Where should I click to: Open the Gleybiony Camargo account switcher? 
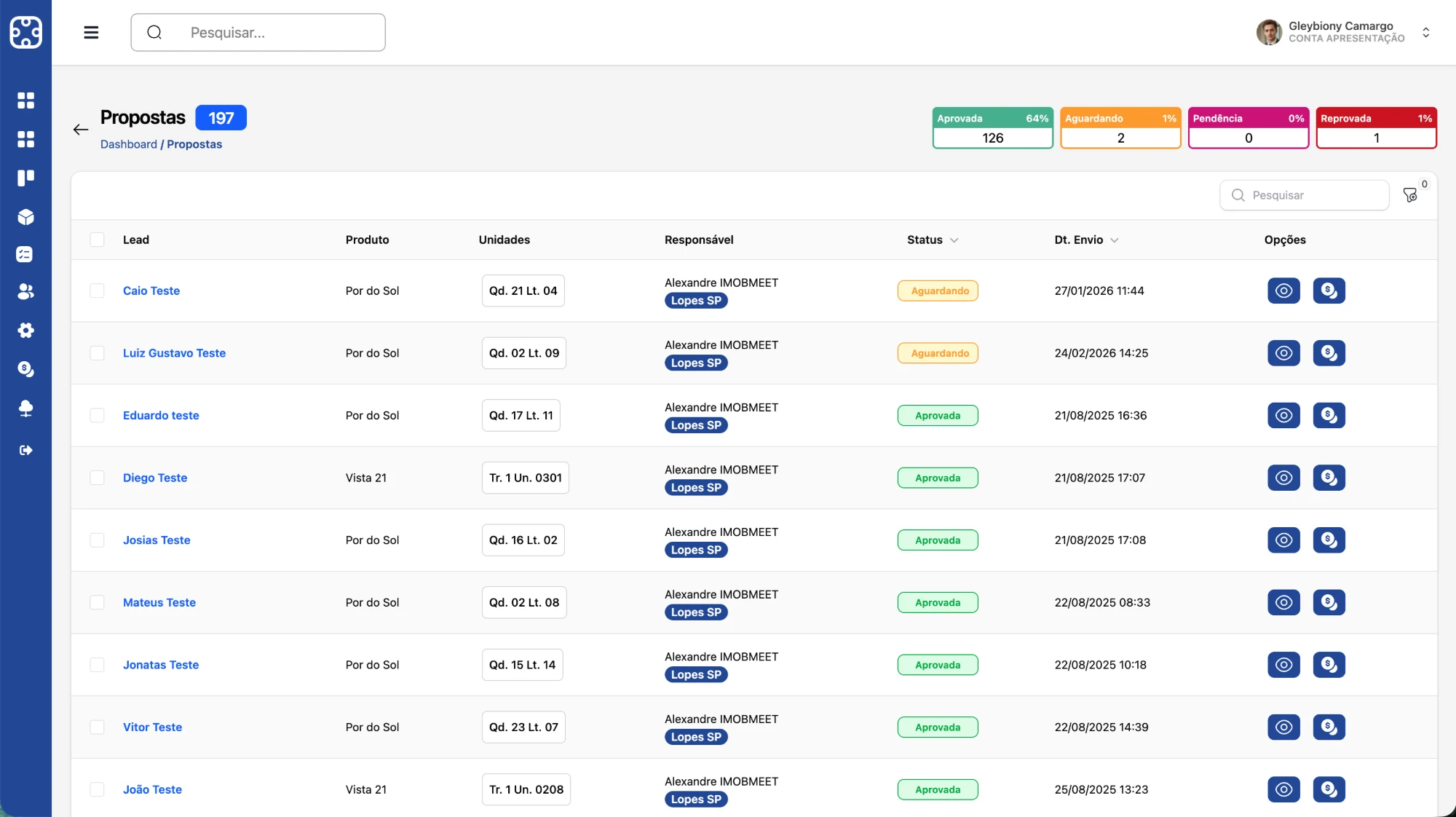coord(1426,32)
